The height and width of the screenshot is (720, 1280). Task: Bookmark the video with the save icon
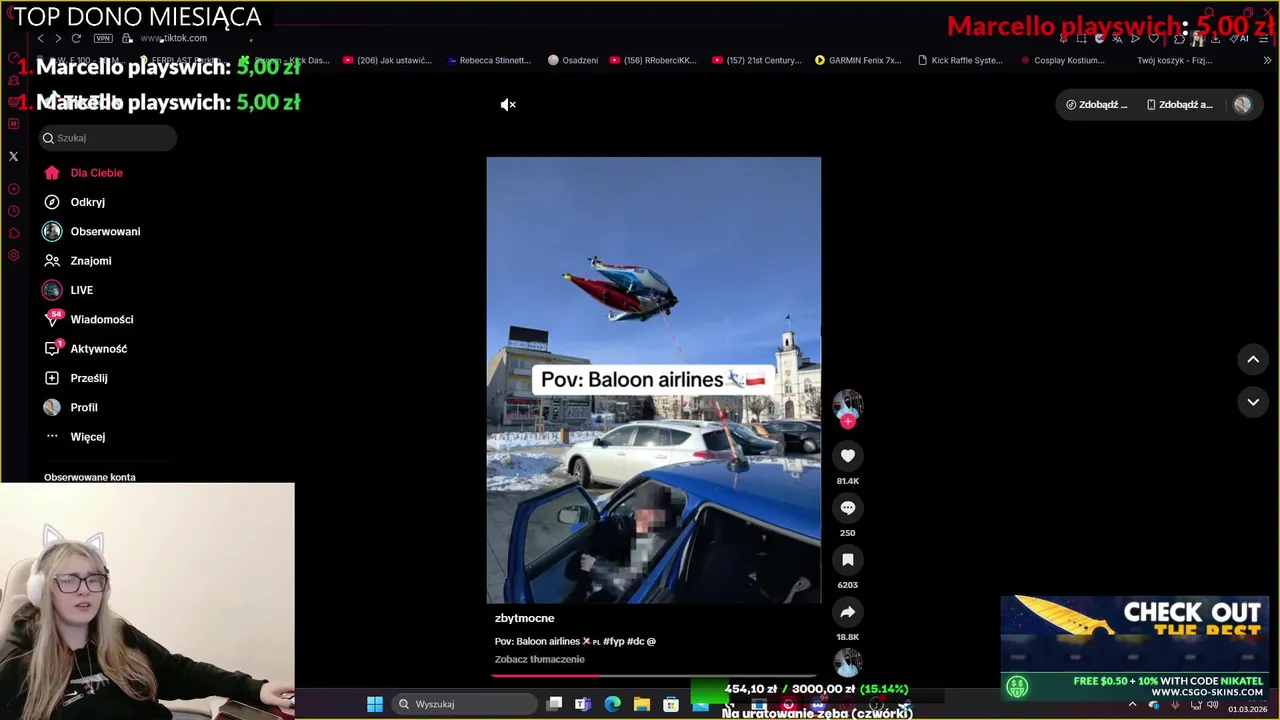(x=847, y=560)
